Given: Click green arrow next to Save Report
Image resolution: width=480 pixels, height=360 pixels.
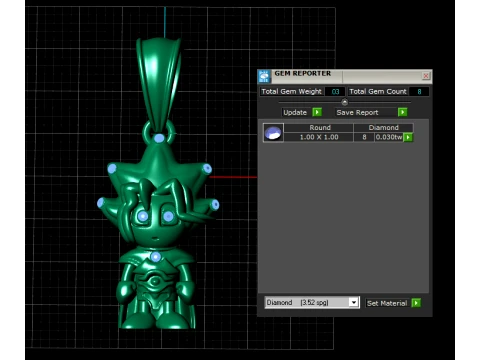Looking at the screenshot, I should 403,112.
